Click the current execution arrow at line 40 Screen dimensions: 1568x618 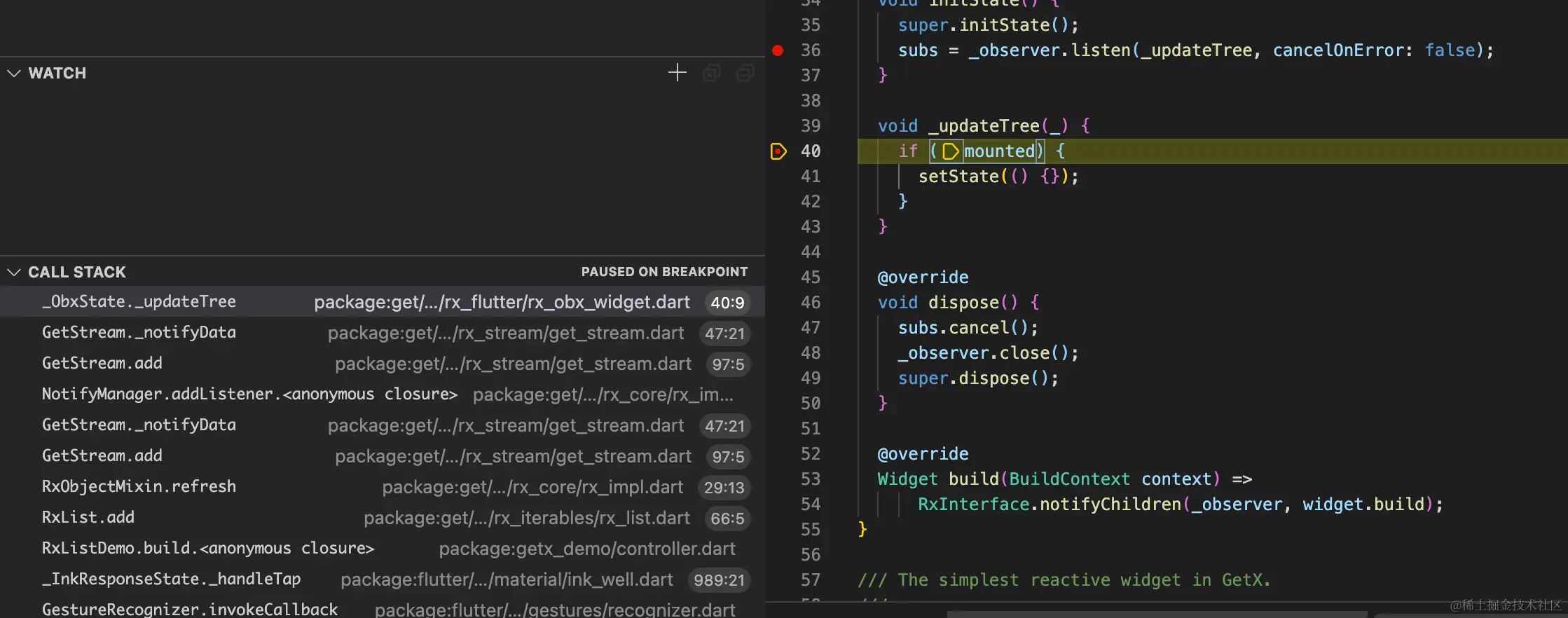pyautogui.click(x=778, y=151)
